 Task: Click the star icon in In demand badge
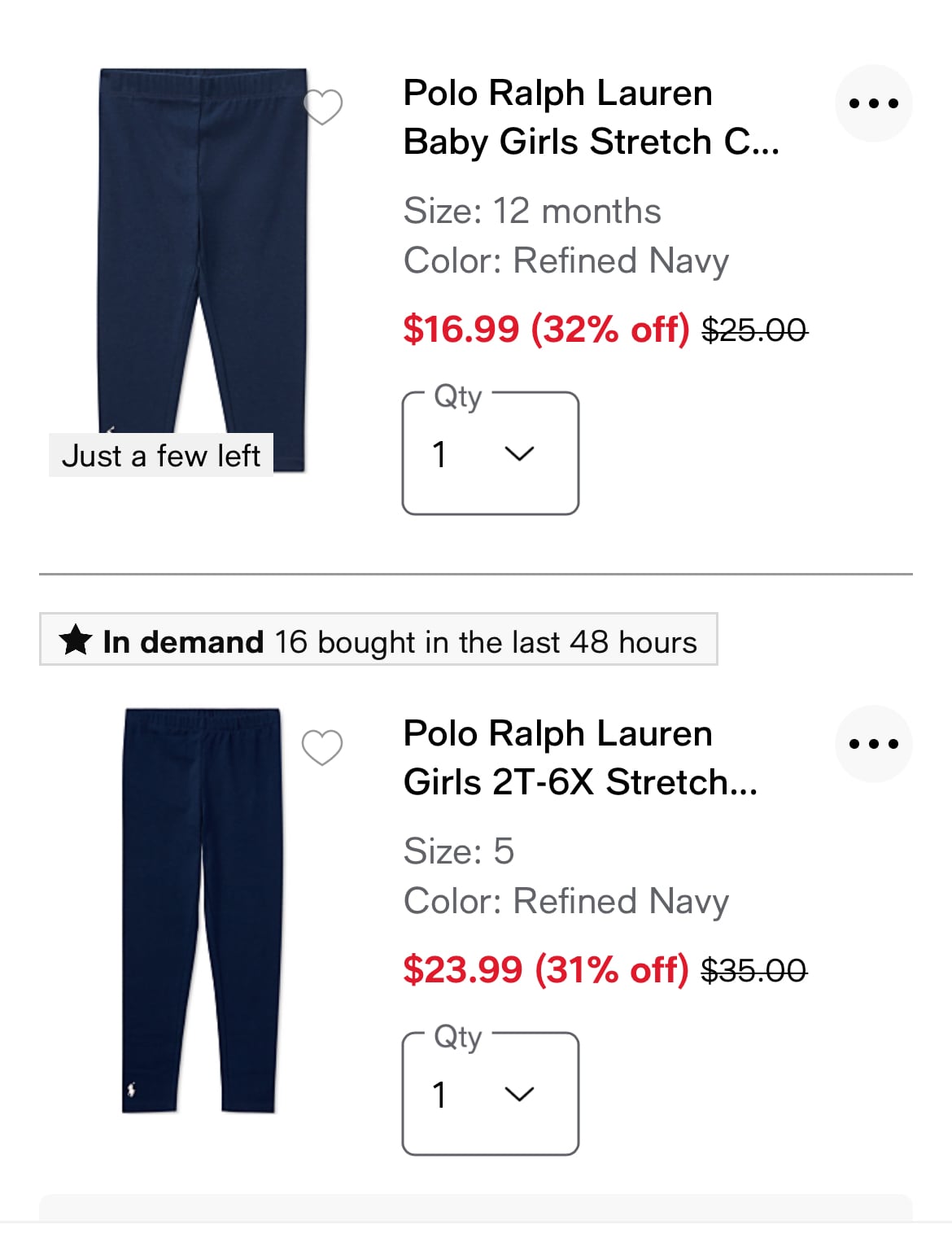click(x=76, y=640)
